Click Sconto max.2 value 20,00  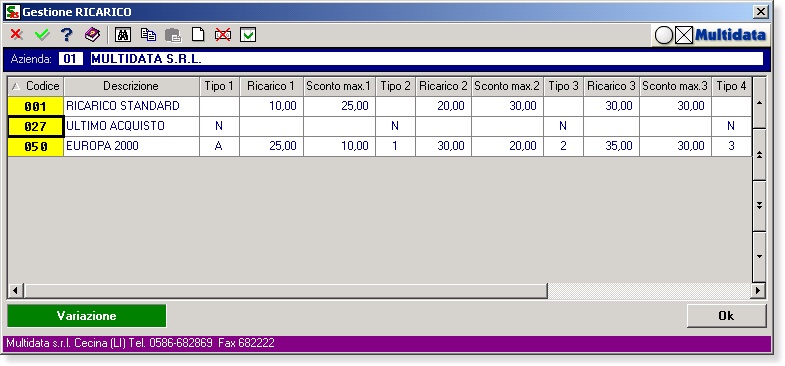(x=508, y=146)
